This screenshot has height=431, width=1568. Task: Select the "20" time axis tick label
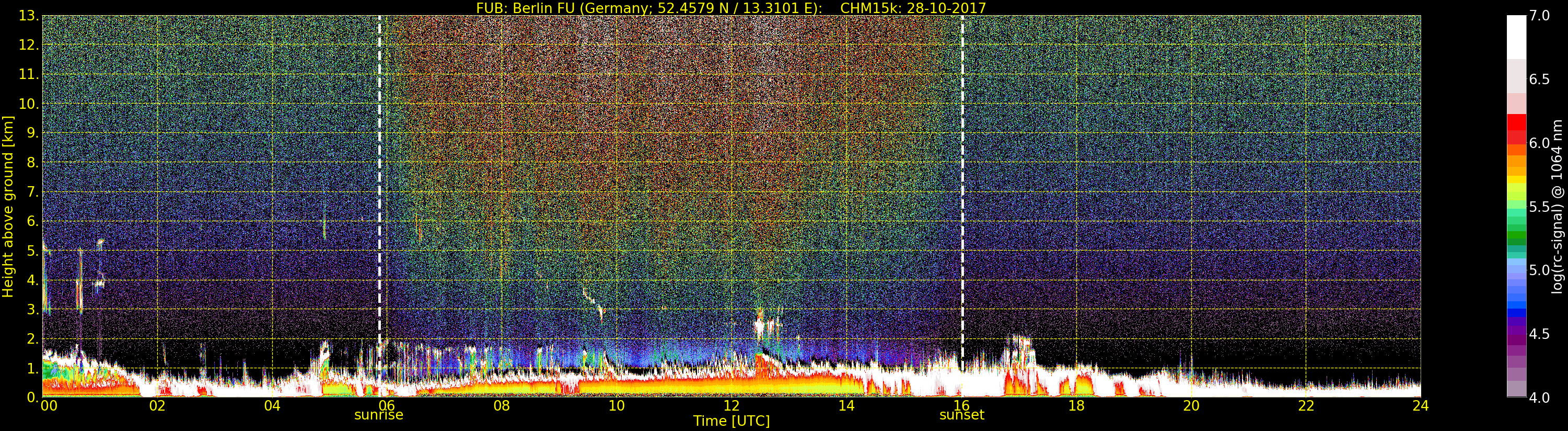pyautogui.click(x=1191, y=406)
